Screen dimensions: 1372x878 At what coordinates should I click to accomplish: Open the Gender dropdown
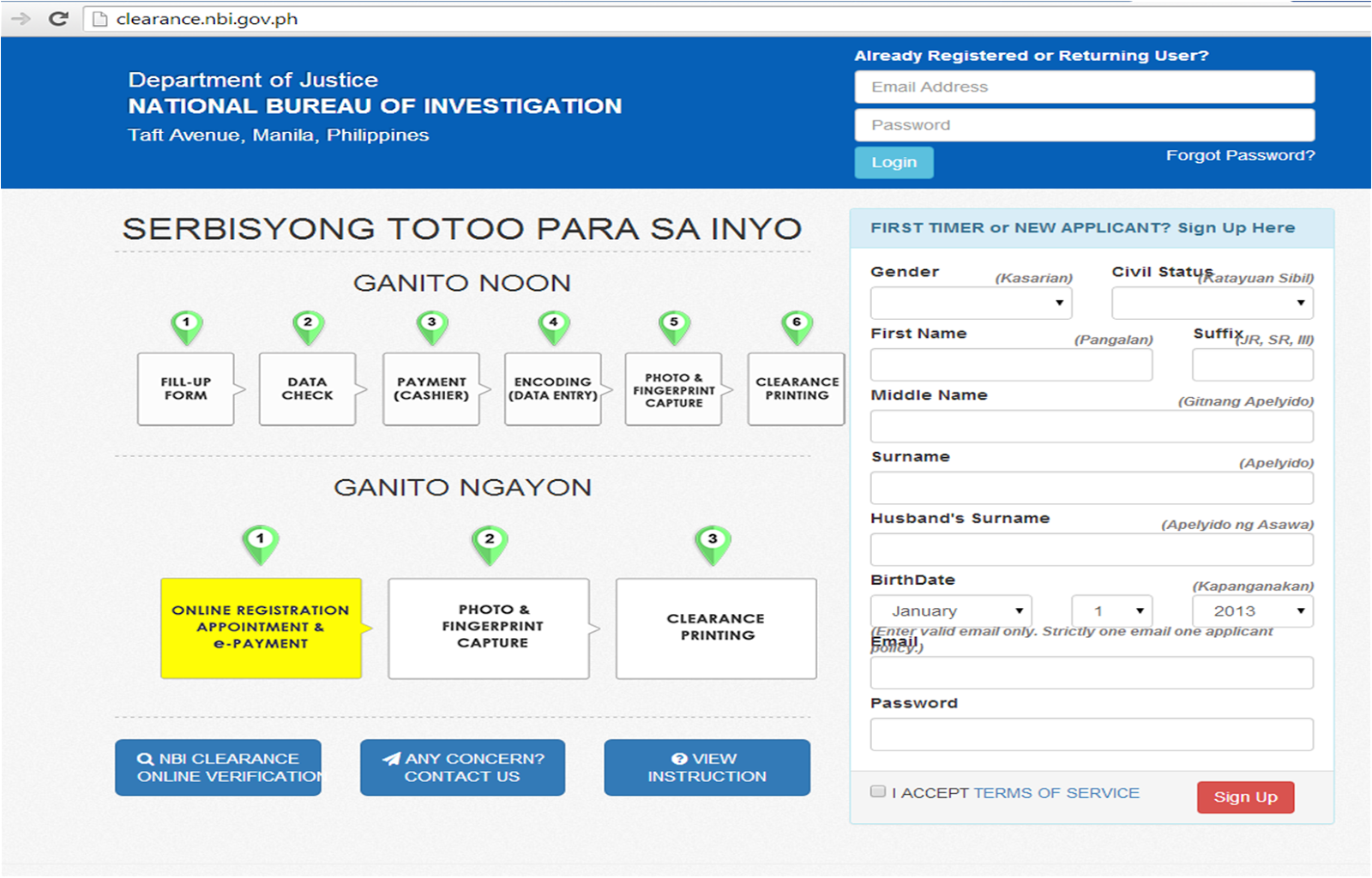[971, 303]
